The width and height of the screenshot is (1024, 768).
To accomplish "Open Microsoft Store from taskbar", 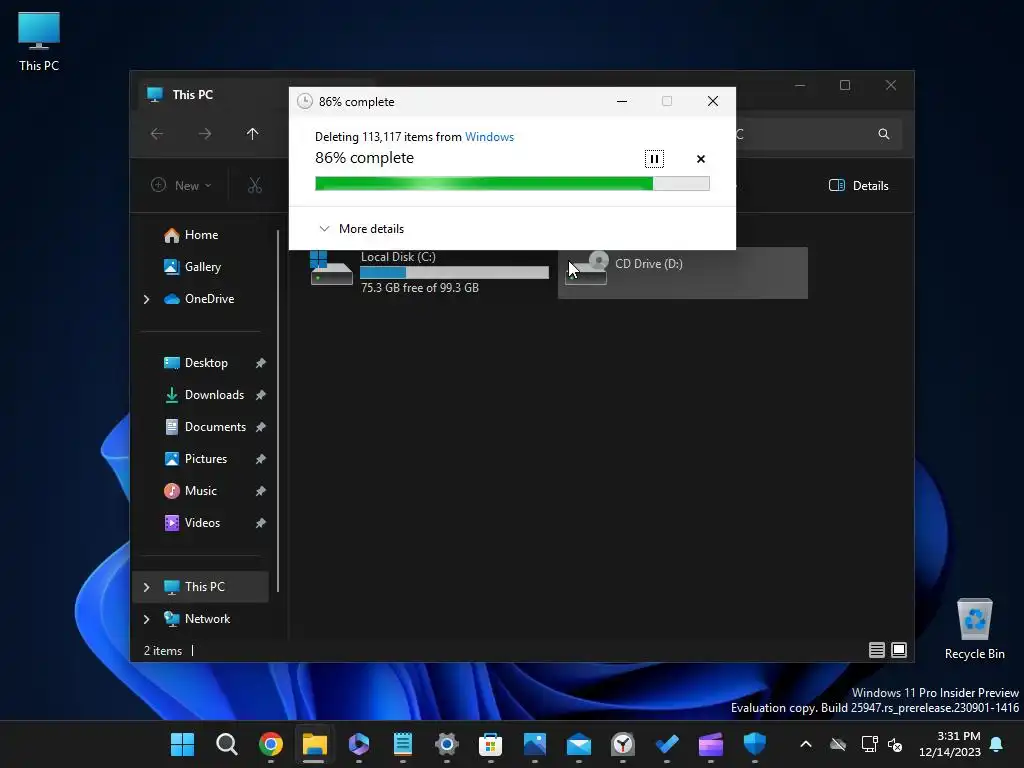I will (x=490, y=744).
